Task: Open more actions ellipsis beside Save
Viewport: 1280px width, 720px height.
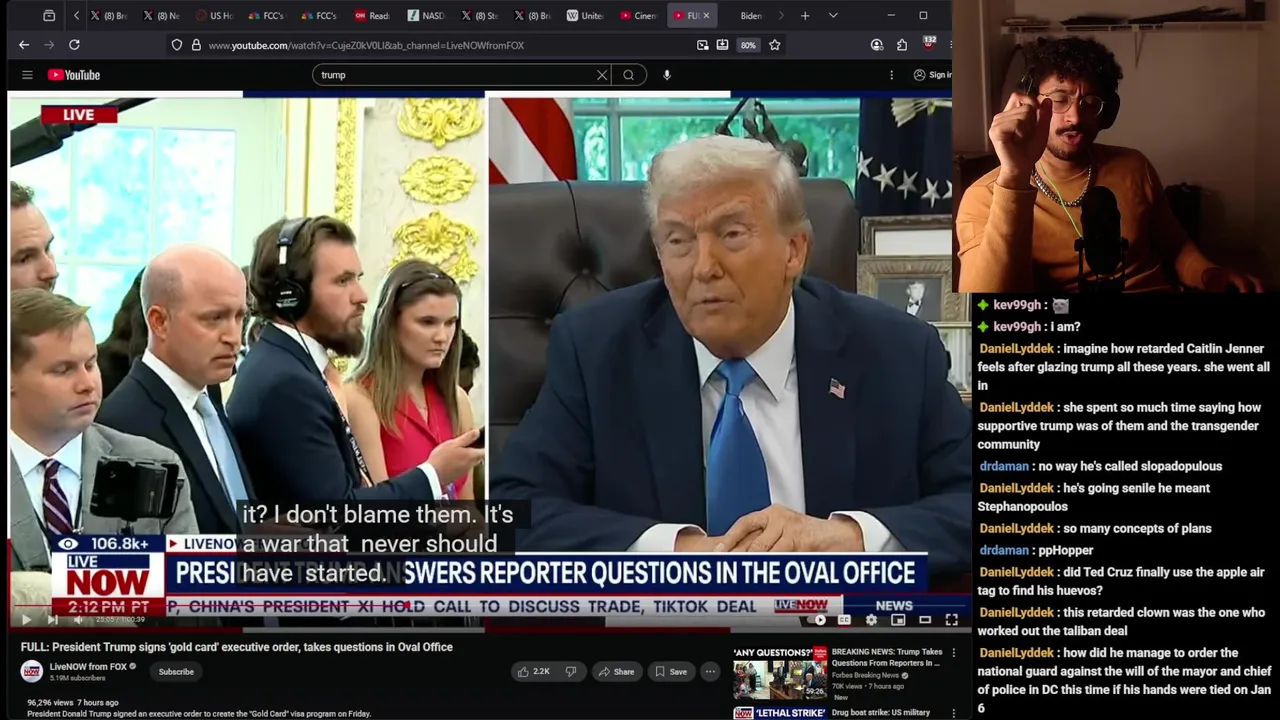Action: coord(710,672)
